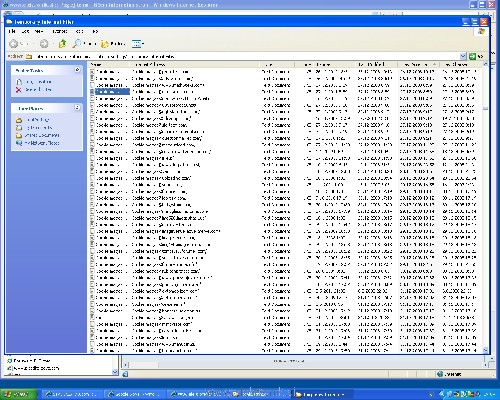Screen dimensions: 500x400
Task: Sort by the Last Modified column header
Action: click(x=377, y=64)
